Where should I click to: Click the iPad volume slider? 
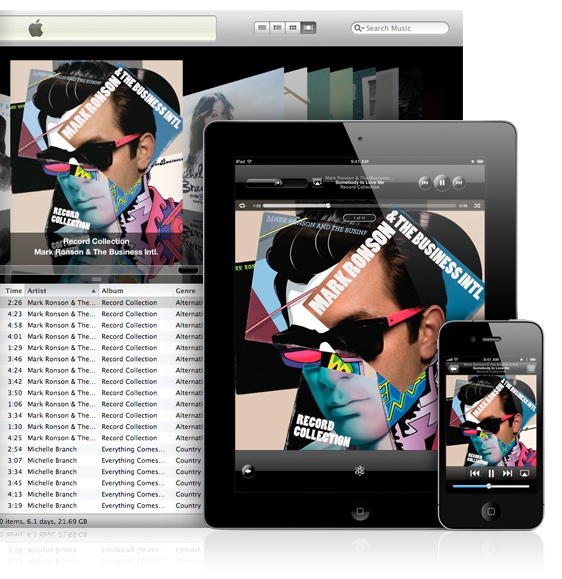(276, 182)
